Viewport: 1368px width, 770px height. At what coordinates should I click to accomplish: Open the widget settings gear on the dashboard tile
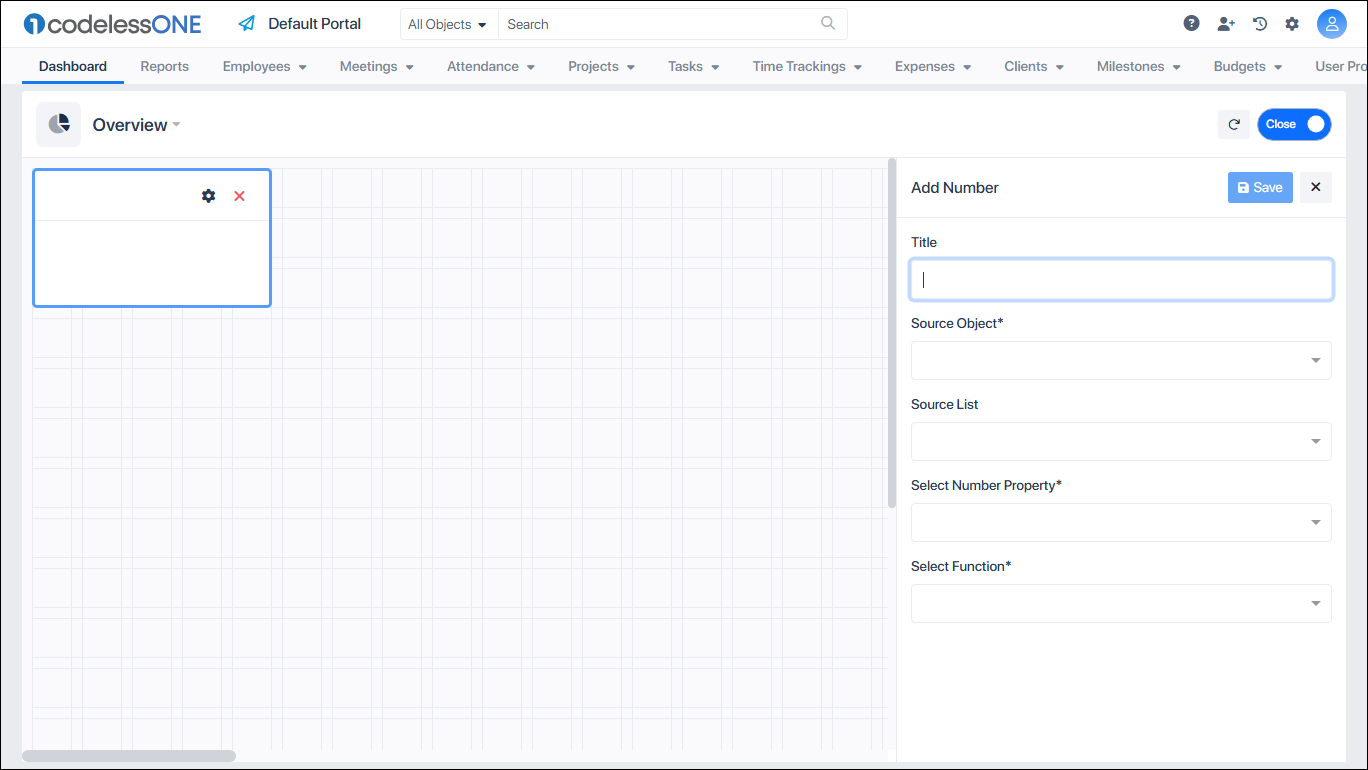coord(208,196)
